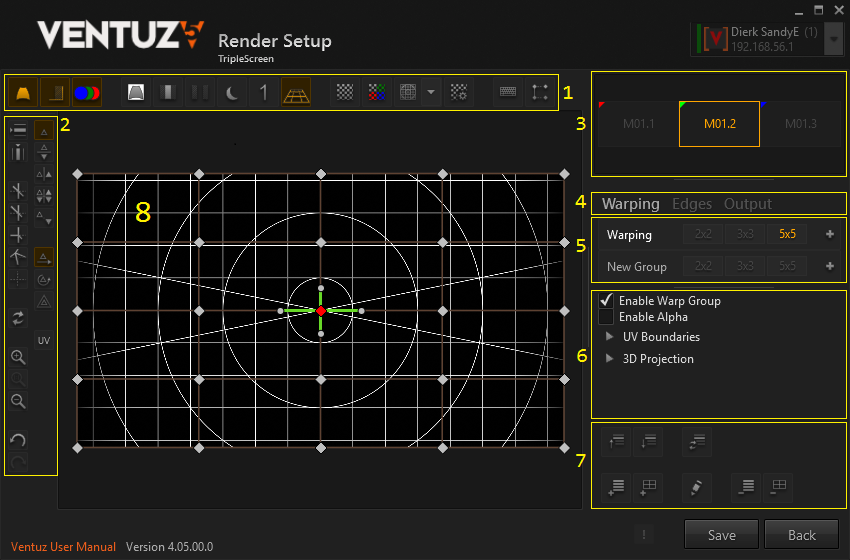Click the zoom in magnifier icon
The height and width of the screenshot is (560, 850).
tap(18, 358)
